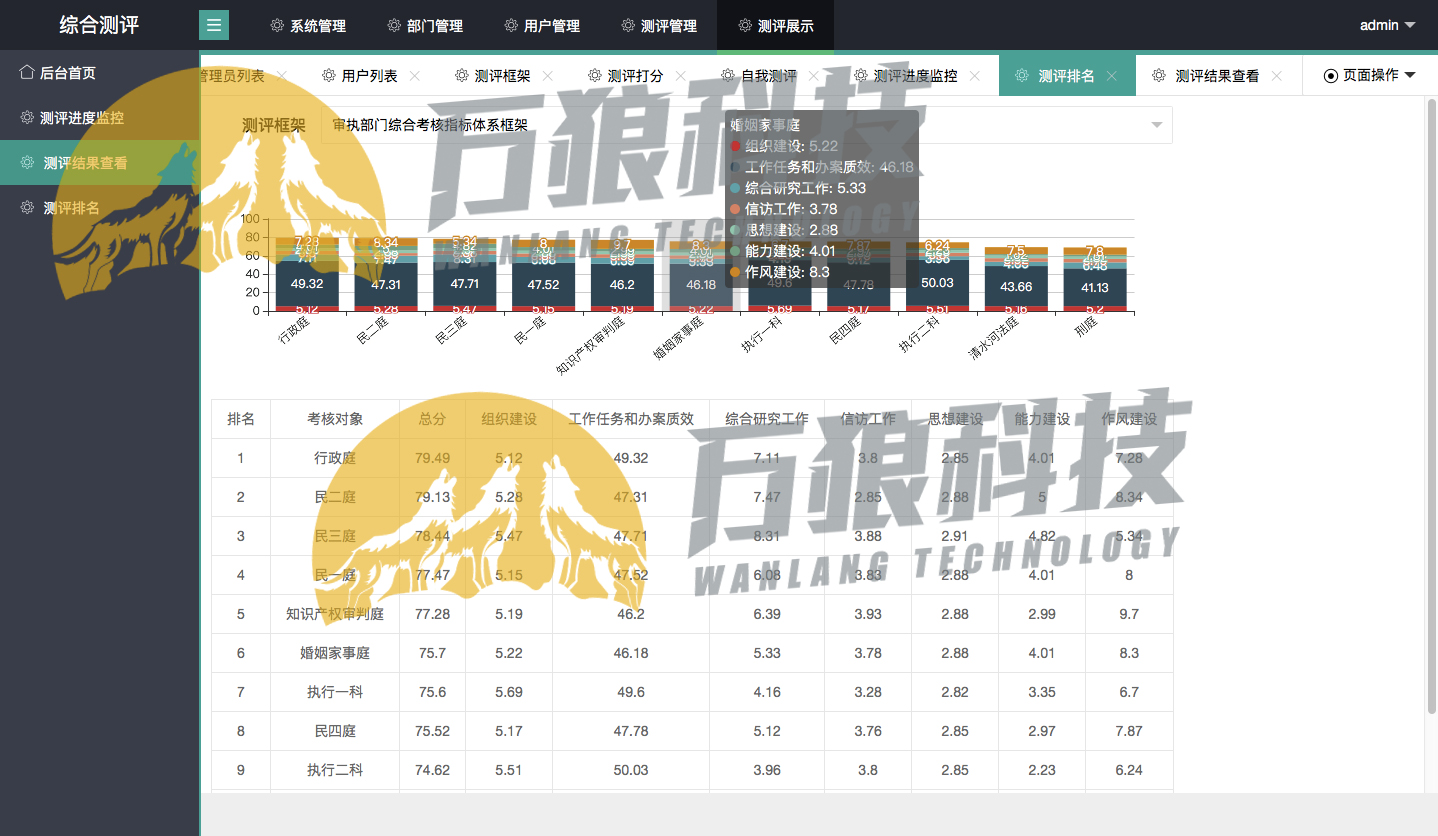Viewport: 1438px width, 836px height.
Task: Select the 知识产权审判庭 table cell
Action: click(x=335, y=614)
